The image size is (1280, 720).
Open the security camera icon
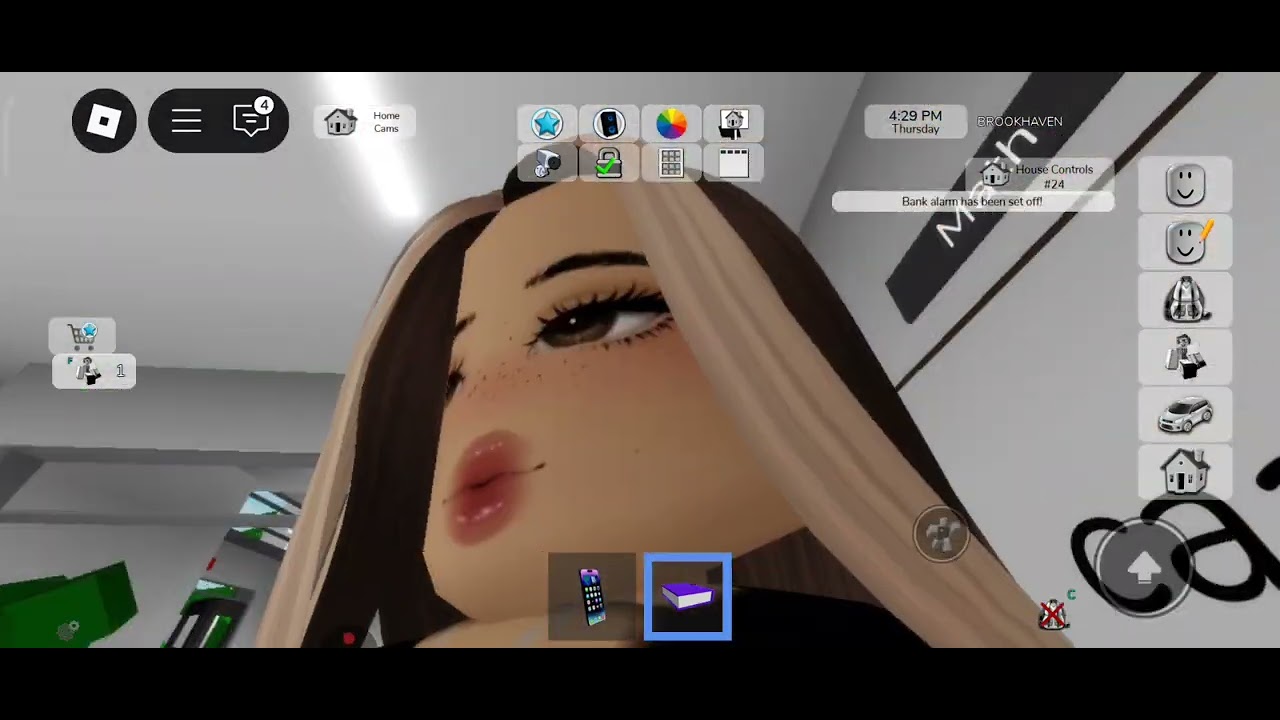[547, 163]
